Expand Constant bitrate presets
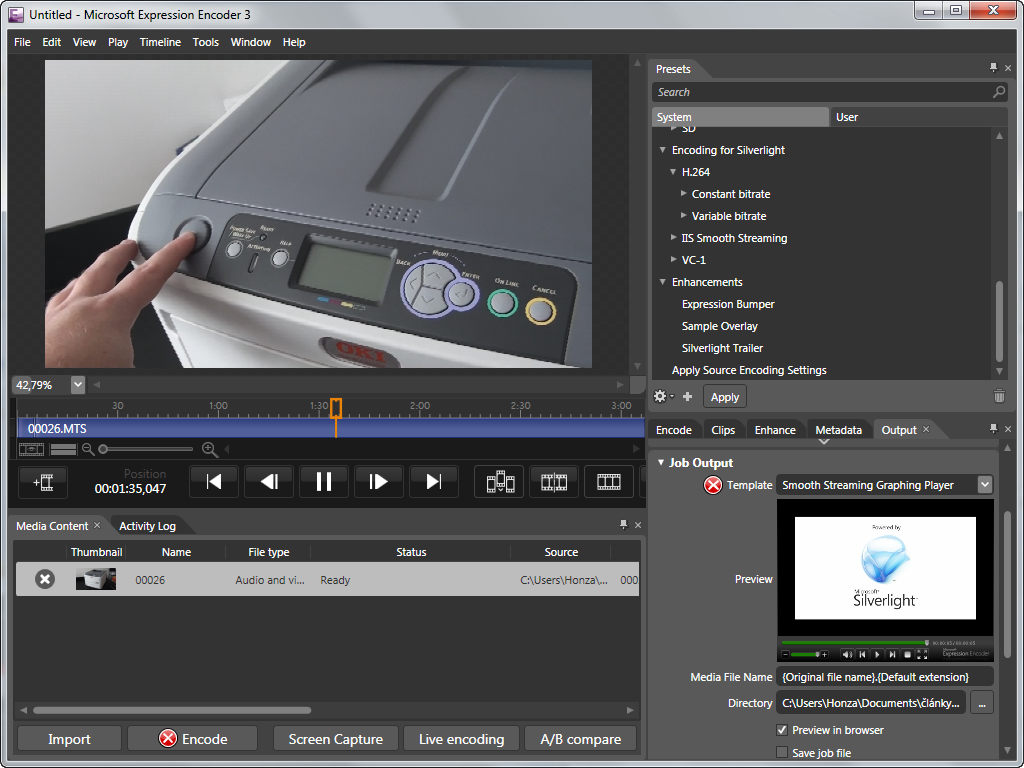This screenshot has width=1024, height=768. 683,193
